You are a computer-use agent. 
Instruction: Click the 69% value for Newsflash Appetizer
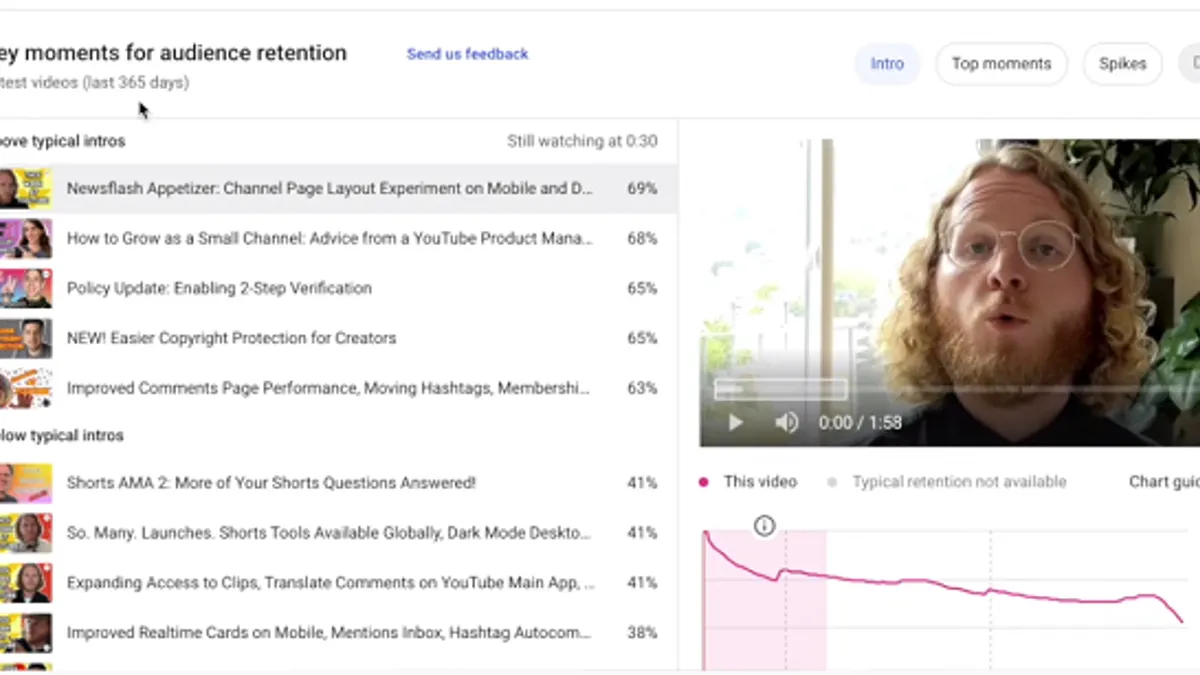(x=642, y=188)
